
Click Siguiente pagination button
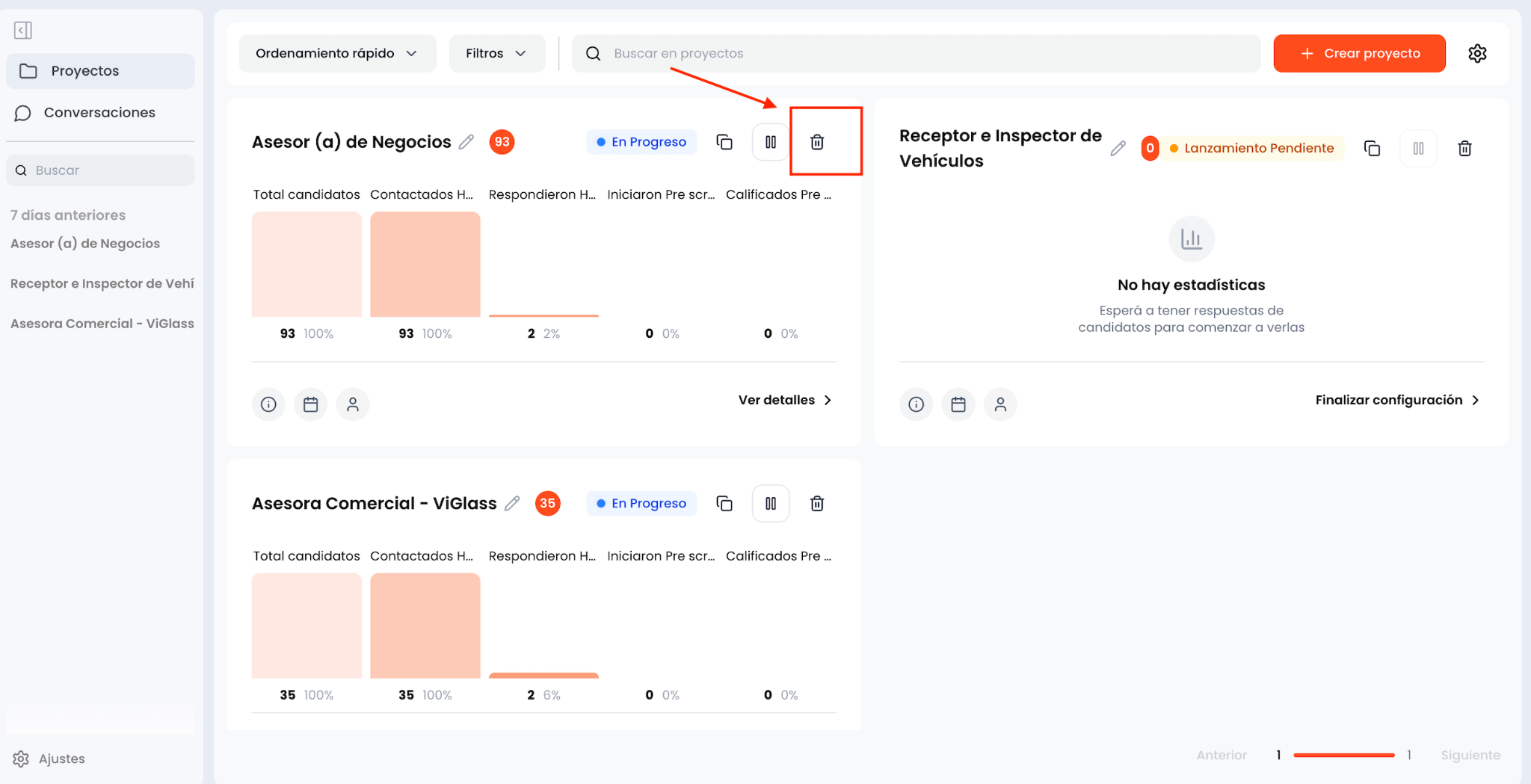1470,755
